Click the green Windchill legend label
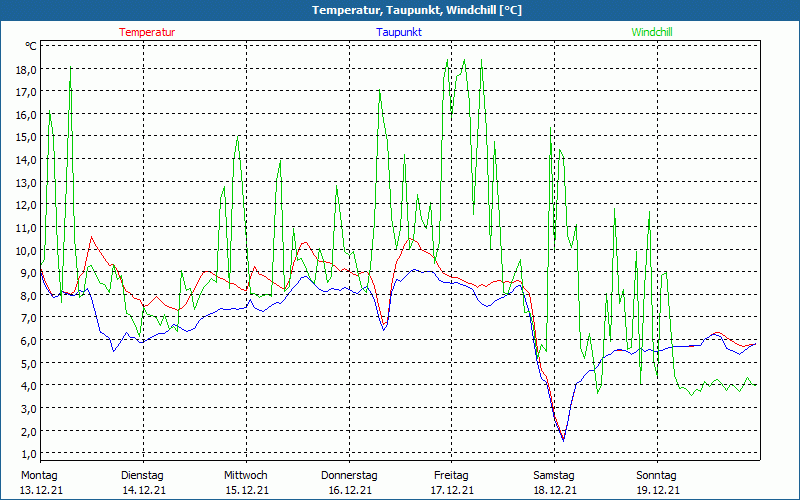800x500 pixels. 651,32
